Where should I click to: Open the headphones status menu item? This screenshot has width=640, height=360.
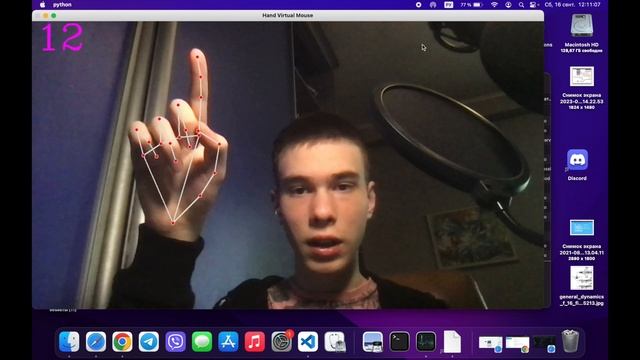click(x=433, y=4)
